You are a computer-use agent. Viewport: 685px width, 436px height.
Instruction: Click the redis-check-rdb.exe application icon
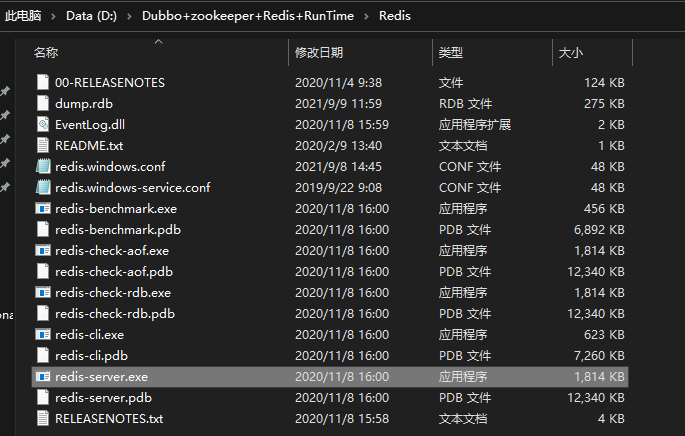pos(43,293)
